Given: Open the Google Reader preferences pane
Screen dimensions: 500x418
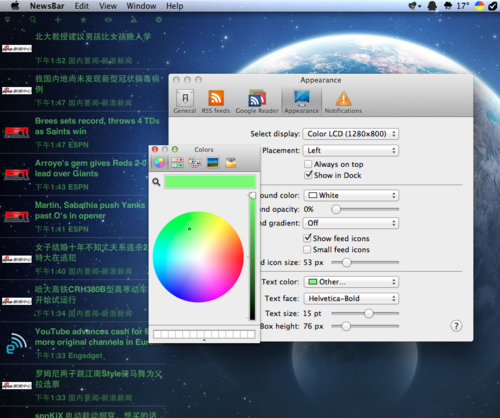Looking at the screenshot, I should 257,102.
